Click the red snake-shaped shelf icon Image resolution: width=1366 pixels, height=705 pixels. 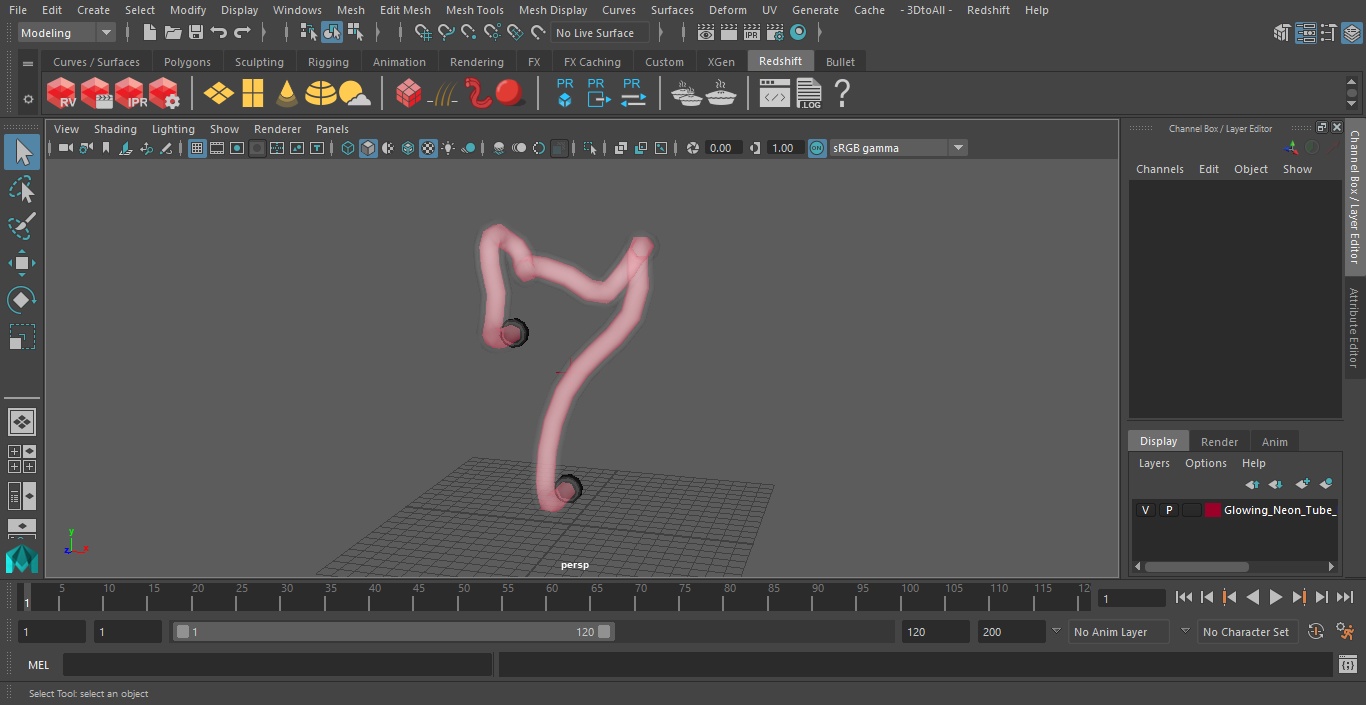point(478,94)
